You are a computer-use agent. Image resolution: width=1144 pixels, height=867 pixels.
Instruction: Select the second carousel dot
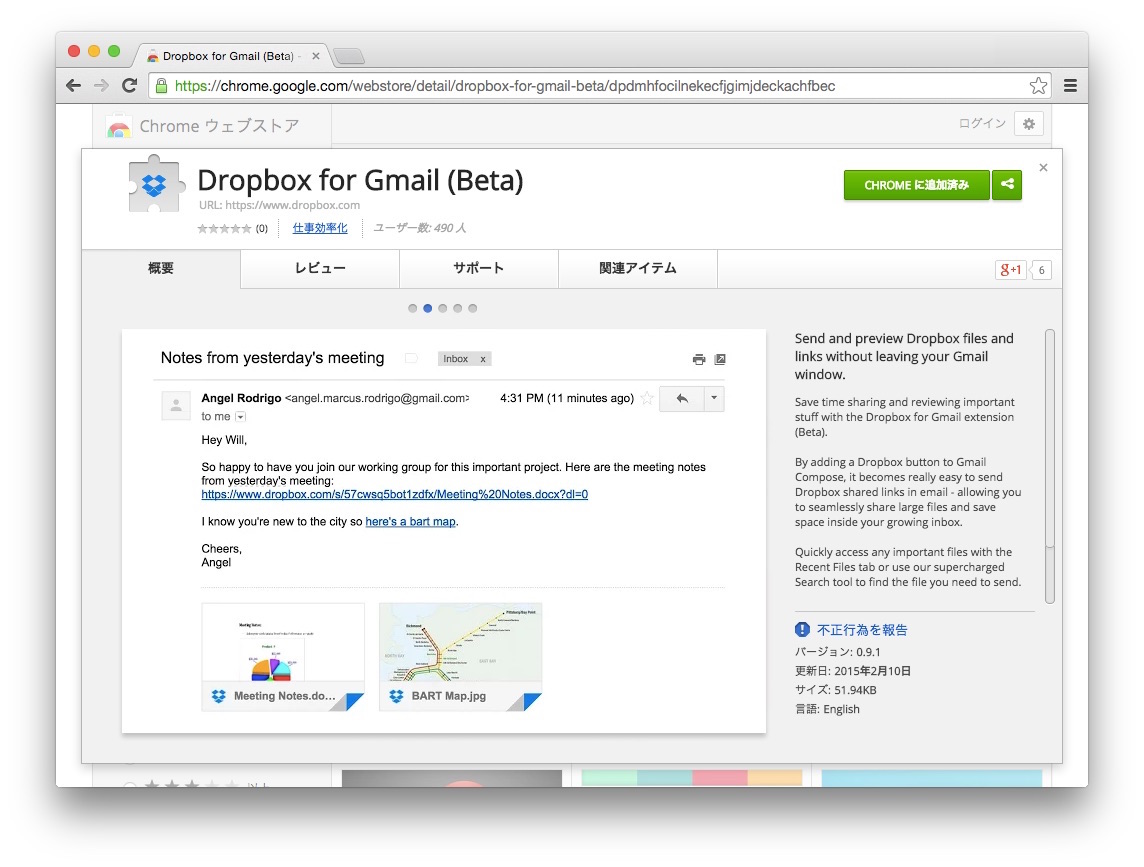[x=428, y=308]
